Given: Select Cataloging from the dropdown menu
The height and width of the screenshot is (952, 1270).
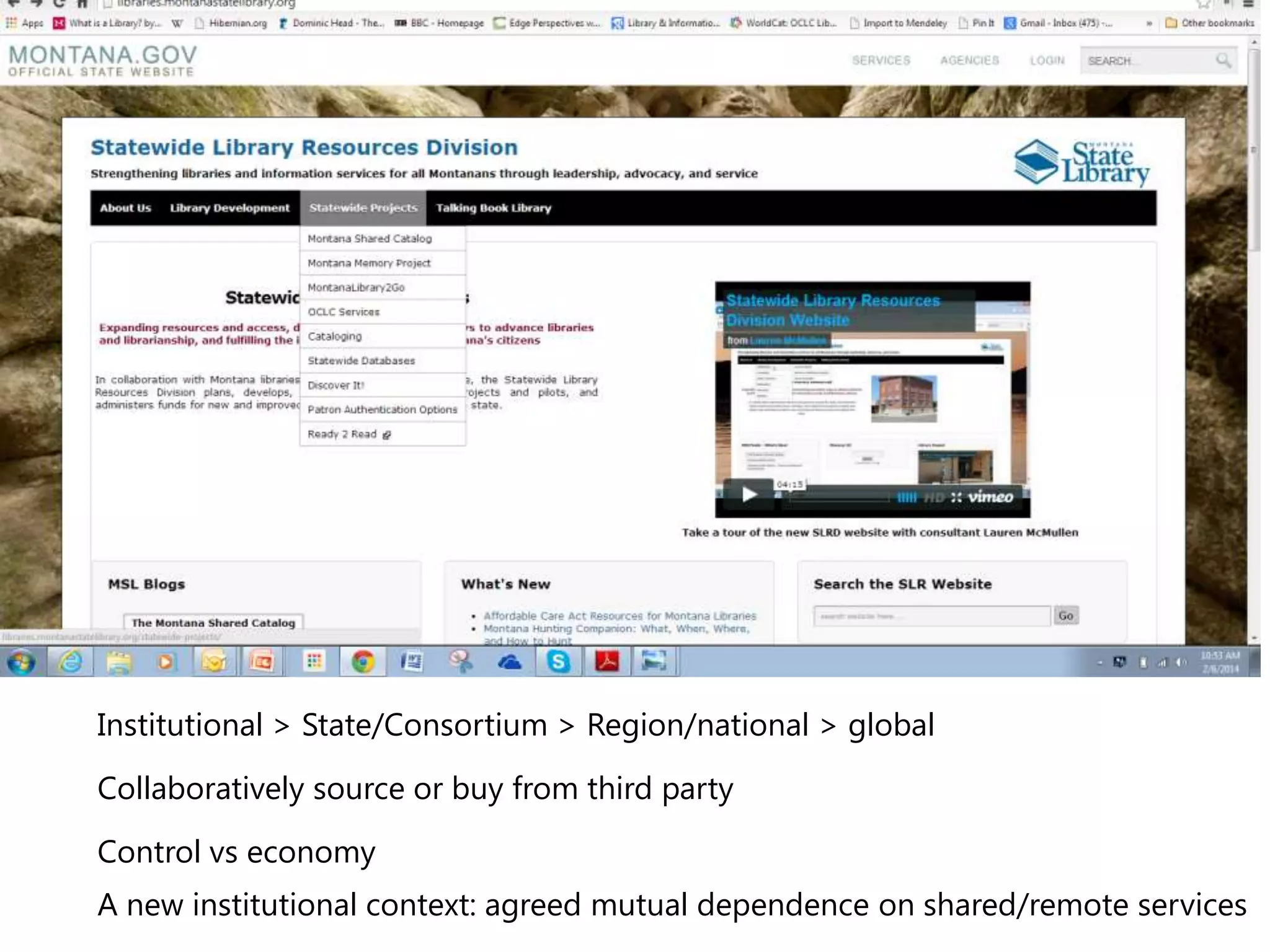Looking at the screenshot, I should click(383, 336).
